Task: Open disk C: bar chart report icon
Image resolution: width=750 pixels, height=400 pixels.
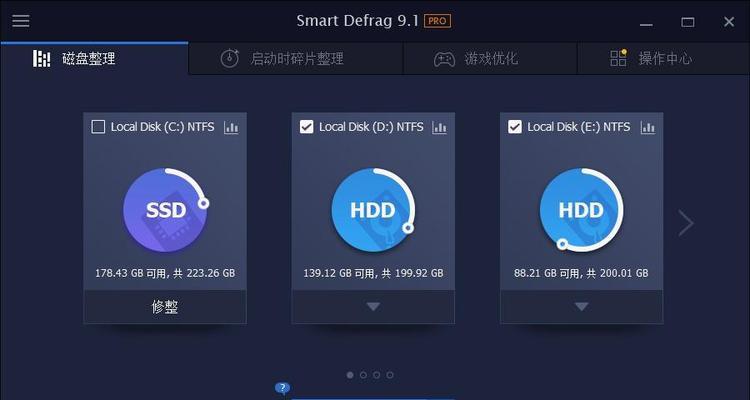Action: tap(231, 127)
